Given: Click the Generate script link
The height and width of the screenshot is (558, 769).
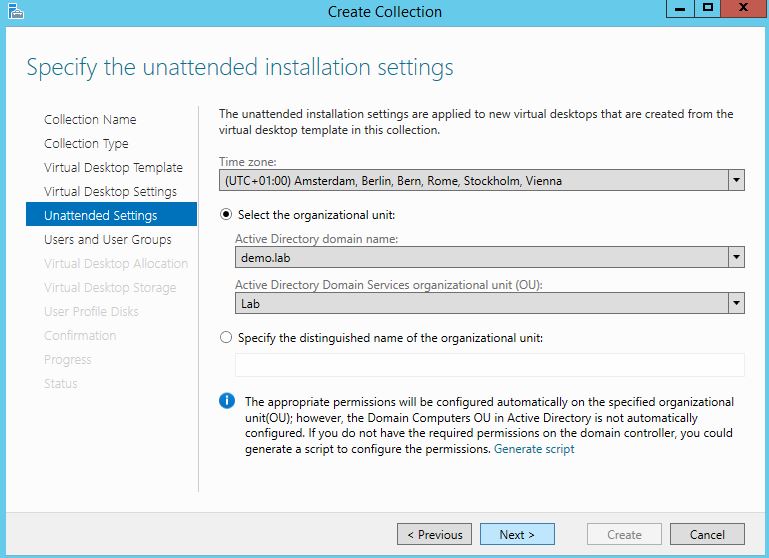Looking at the screenshot, I should tap(534, 449).
